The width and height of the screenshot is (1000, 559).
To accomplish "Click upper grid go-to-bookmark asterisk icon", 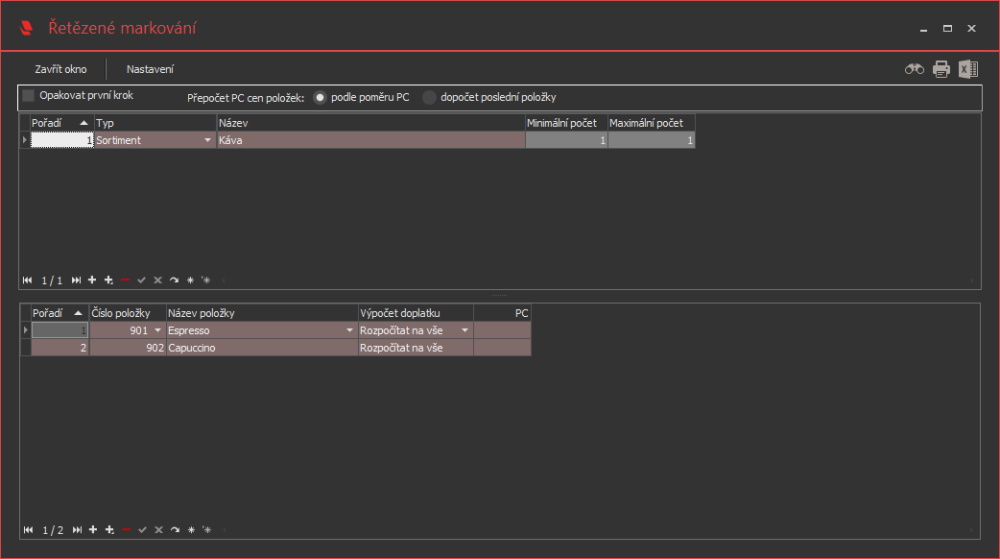I will tap(206, 280).
